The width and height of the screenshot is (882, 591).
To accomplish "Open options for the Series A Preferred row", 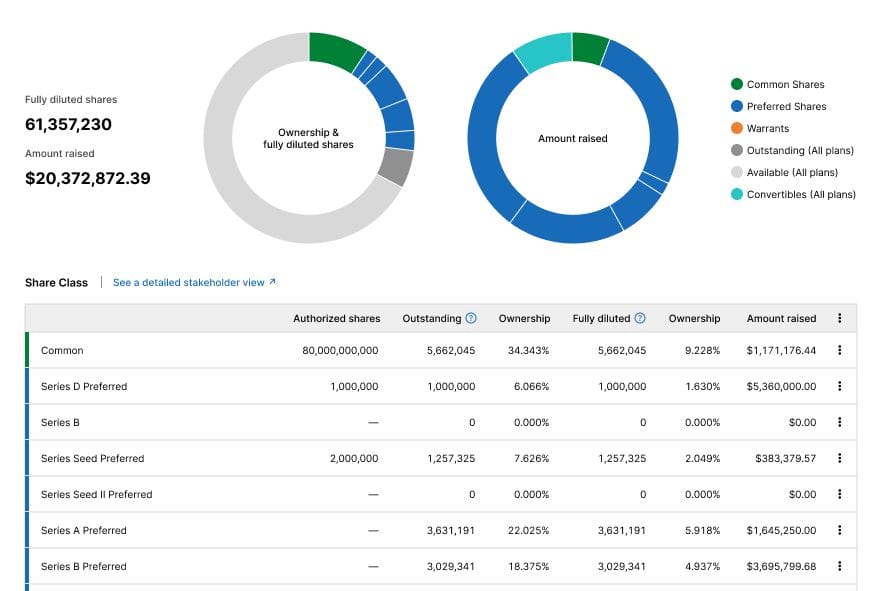I will point(840,530).
